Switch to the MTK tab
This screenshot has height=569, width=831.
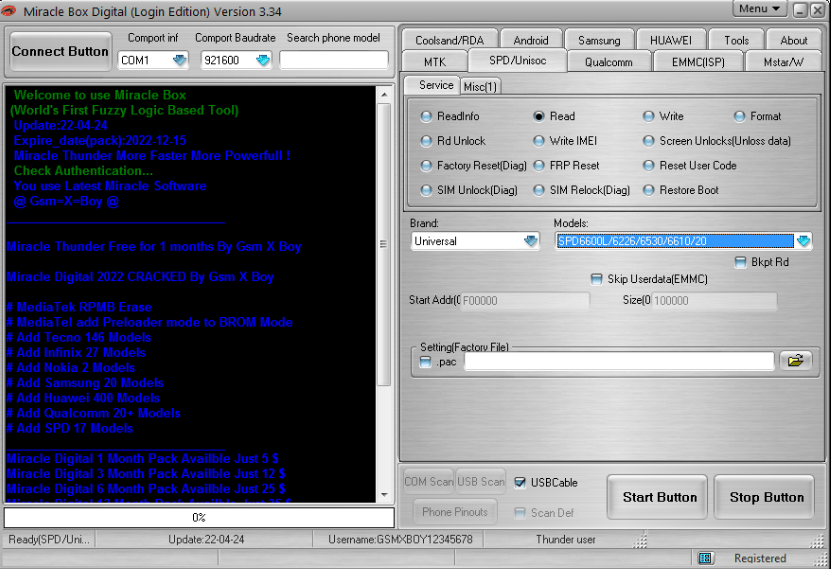pos(435,62)
